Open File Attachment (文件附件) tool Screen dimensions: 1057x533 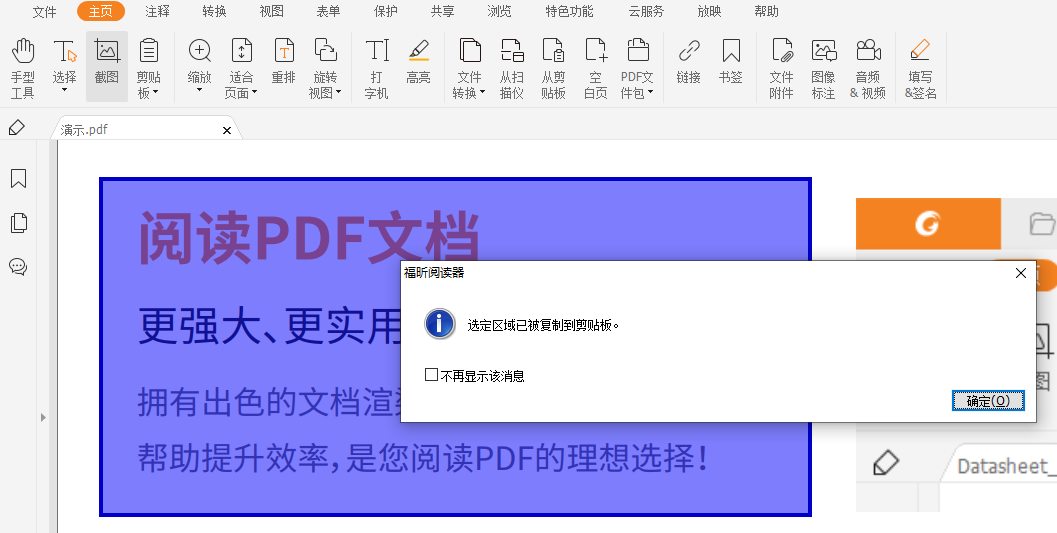click(781, 68)
